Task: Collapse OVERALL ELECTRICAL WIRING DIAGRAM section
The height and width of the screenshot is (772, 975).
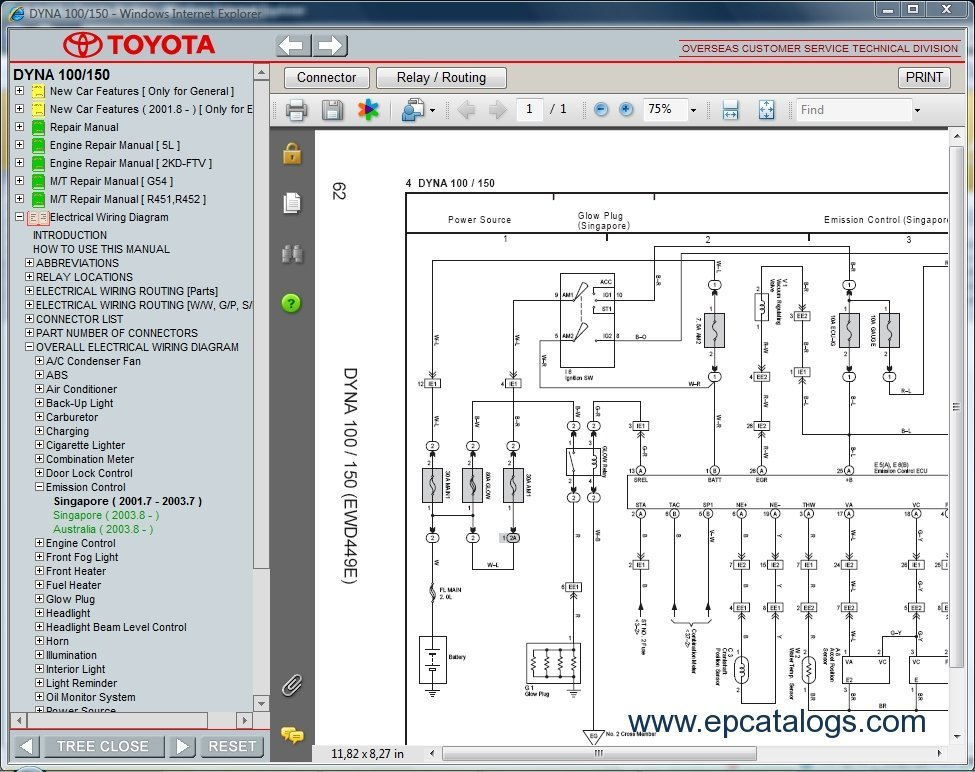Action: click(29, 347)
